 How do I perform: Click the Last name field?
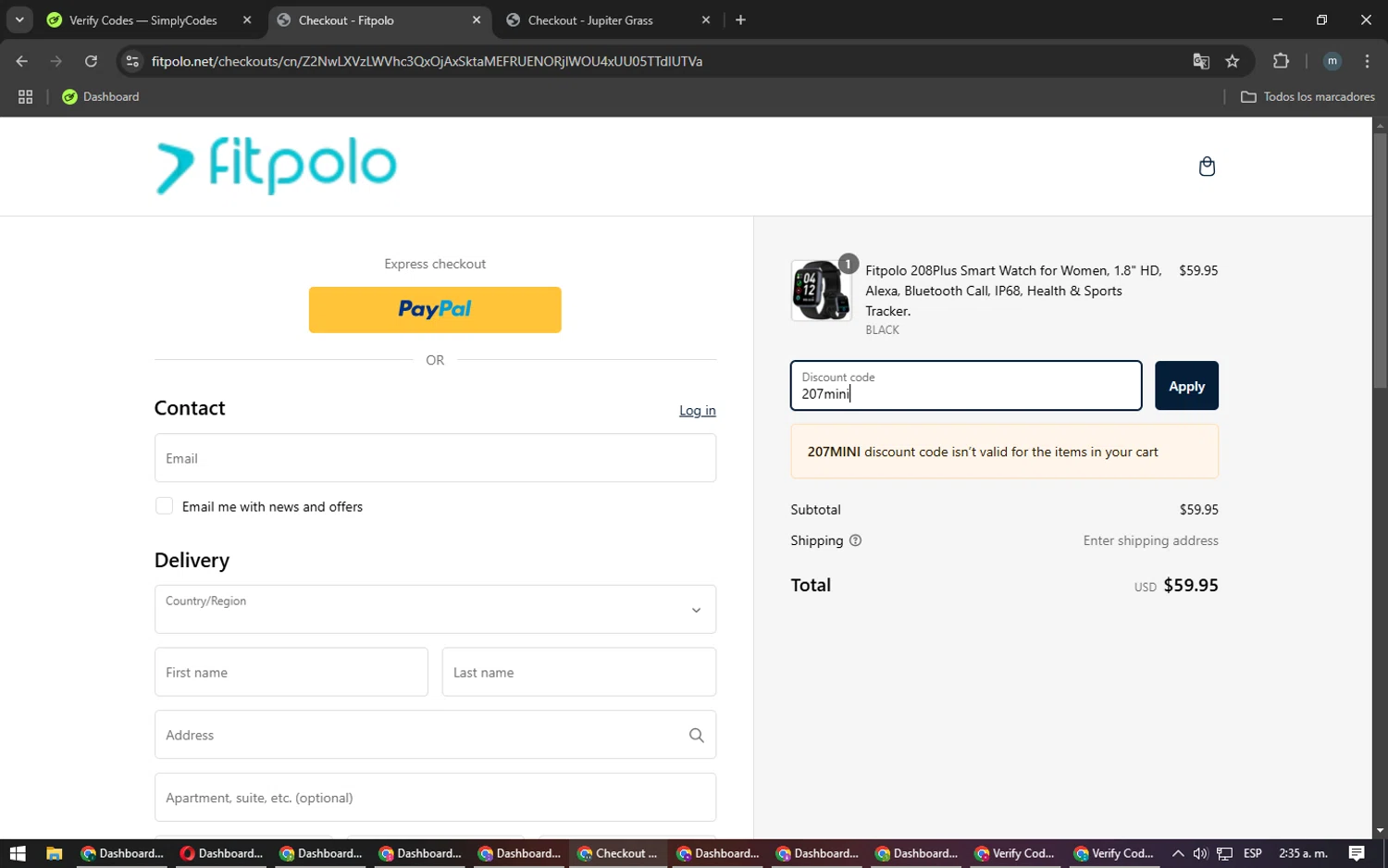pyautogui.click(x=579, y=672)
